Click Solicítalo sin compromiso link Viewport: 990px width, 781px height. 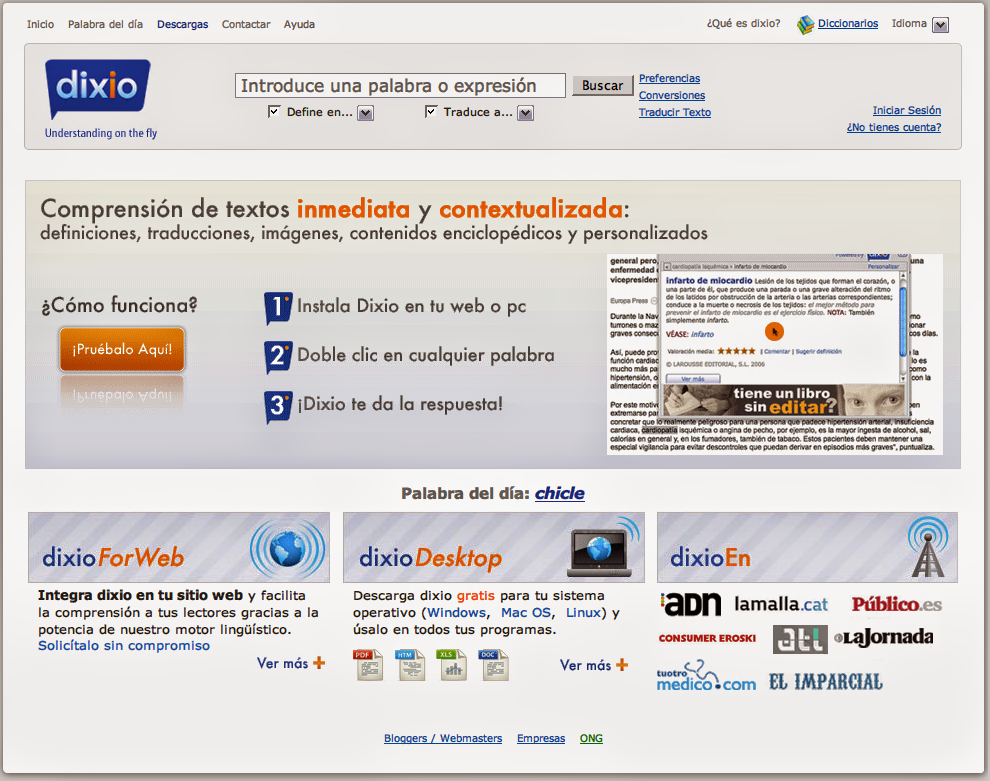coord(124,646)
